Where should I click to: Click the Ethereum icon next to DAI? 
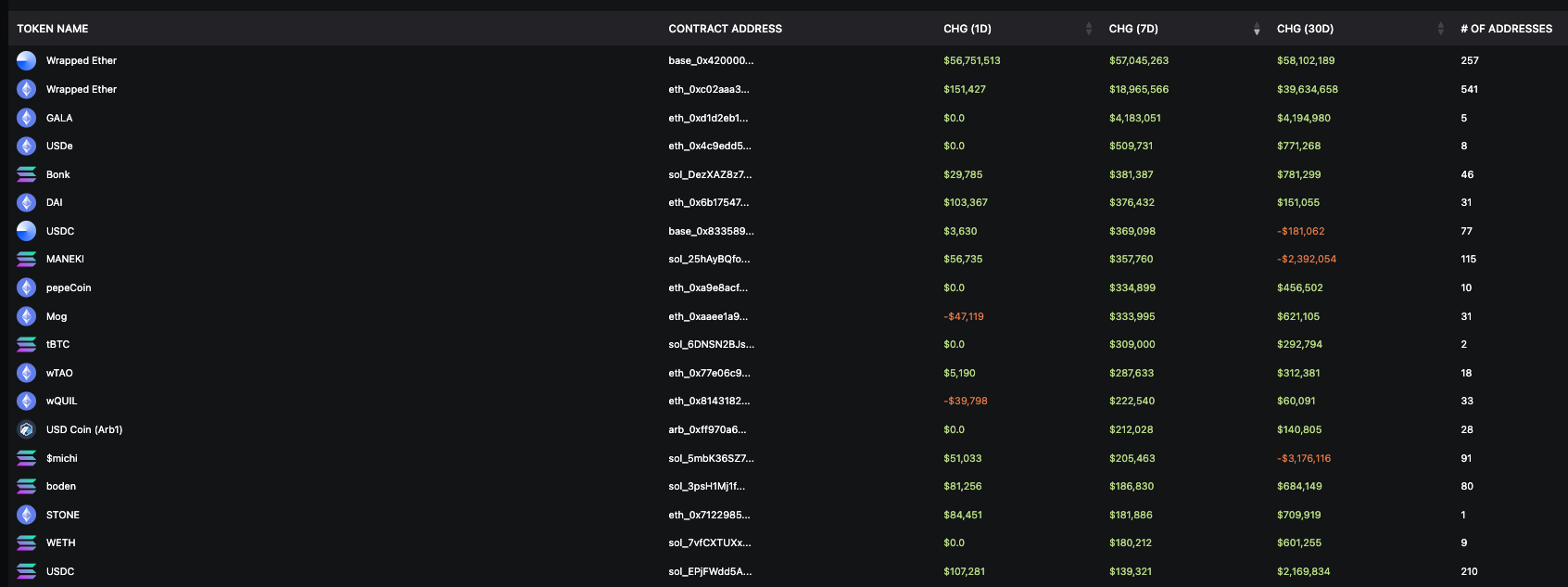[x=27, y=202]
